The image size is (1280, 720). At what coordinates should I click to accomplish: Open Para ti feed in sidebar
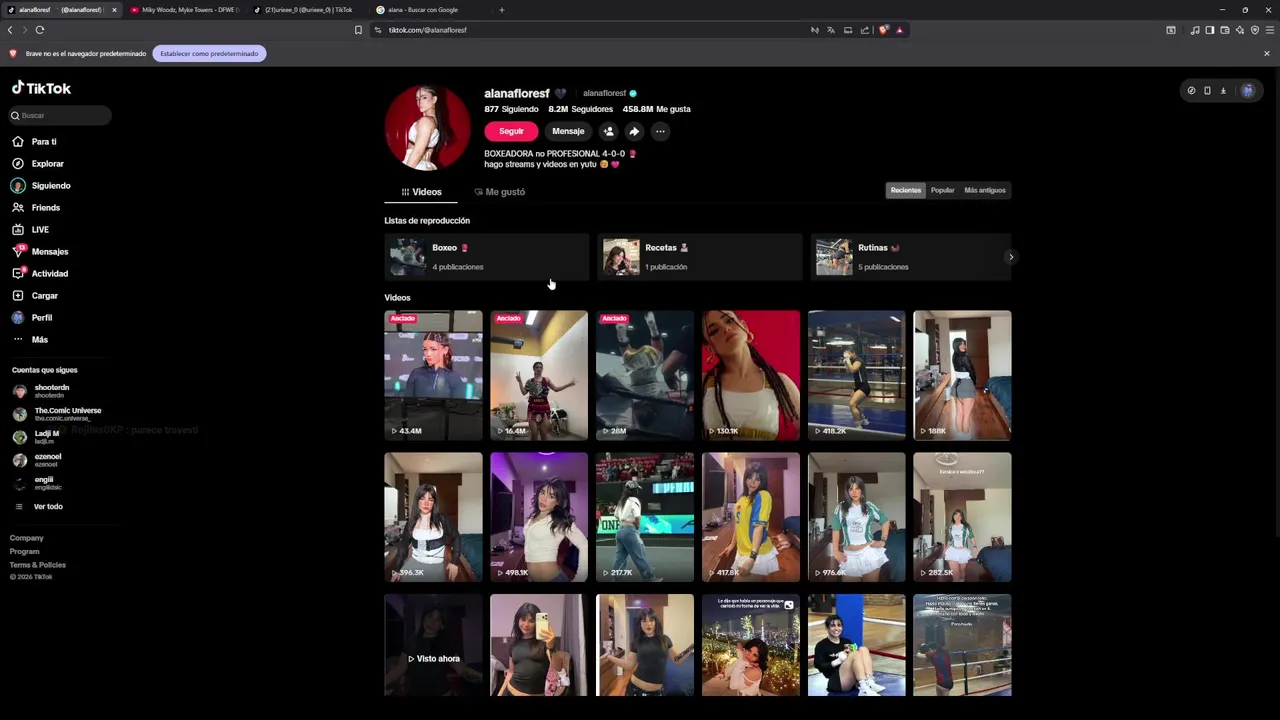pyautogui.click(x=34, y=142)
